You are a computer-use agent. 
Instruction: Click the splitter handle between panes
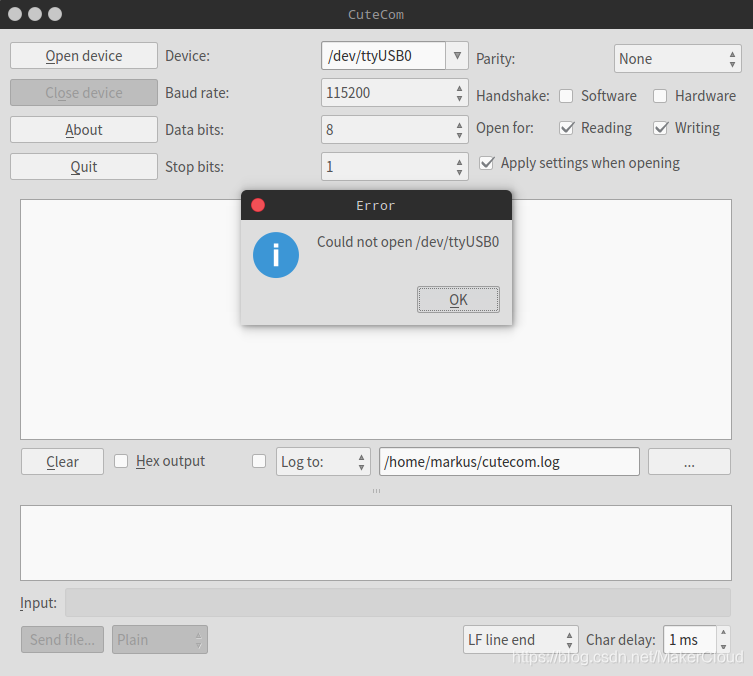tap(376, 491)
